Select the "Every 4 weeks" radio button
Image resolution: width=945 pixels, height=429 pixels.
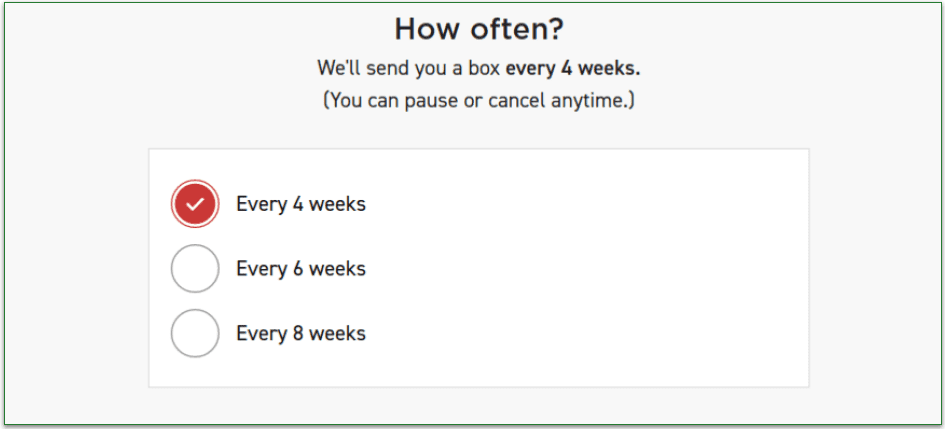(195, 204)
